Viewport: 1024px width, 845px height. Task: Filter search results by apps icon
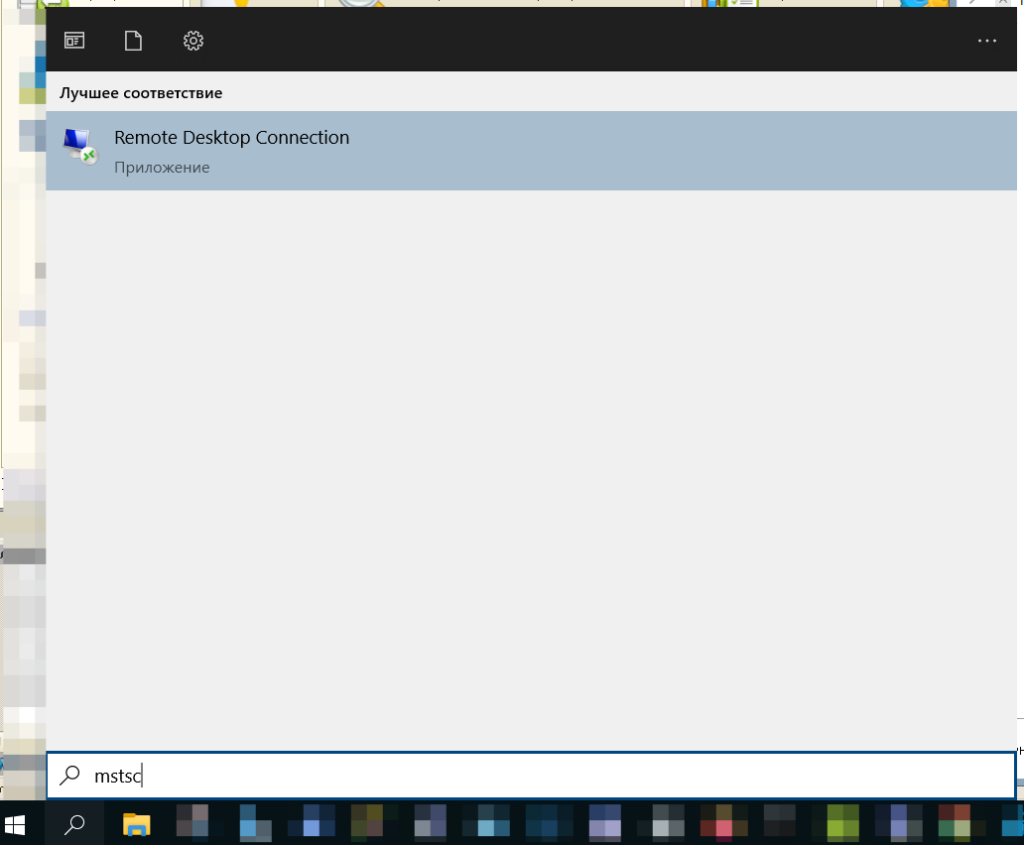[x=74, y=41]
